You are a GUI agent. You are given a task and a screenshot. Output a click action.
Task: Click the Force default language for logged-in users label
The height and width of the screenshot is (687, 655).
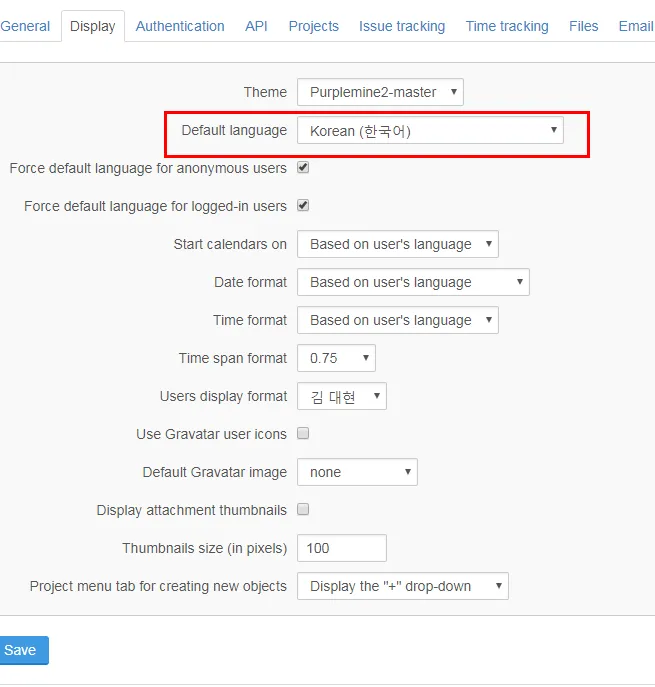(x=156, y=206)
